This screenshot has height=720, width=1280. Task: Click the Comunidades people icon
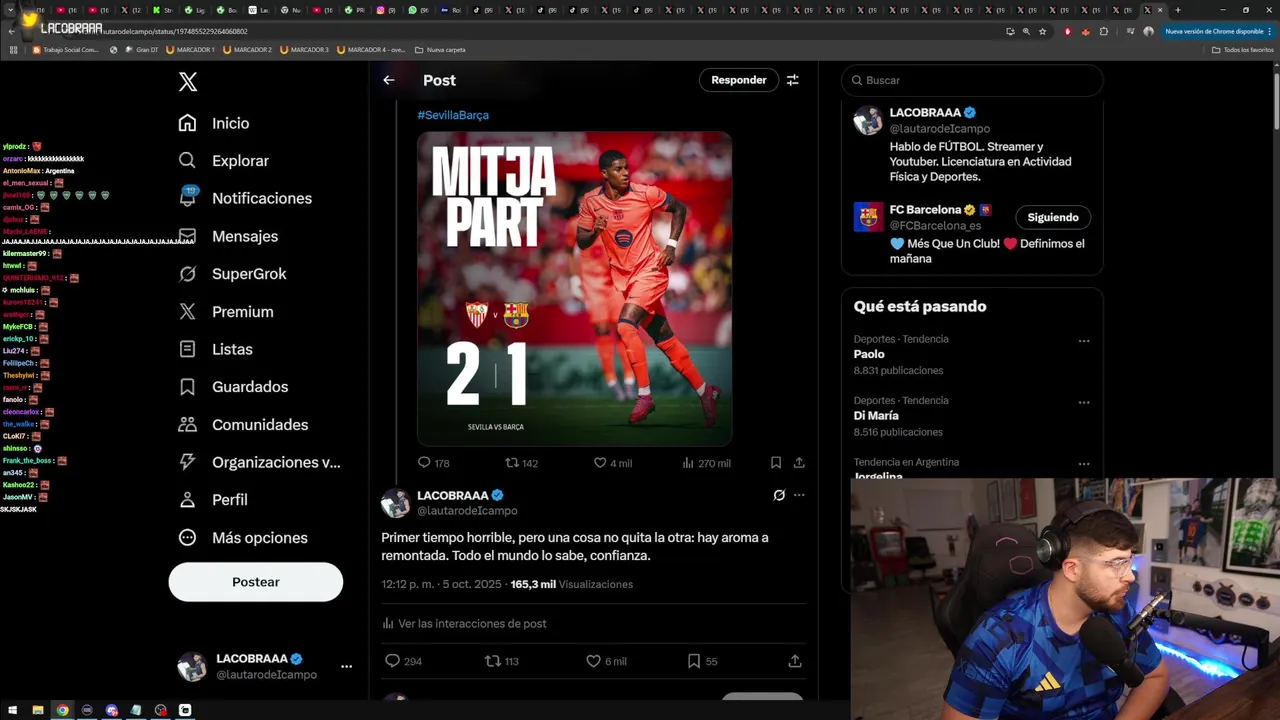187,425
